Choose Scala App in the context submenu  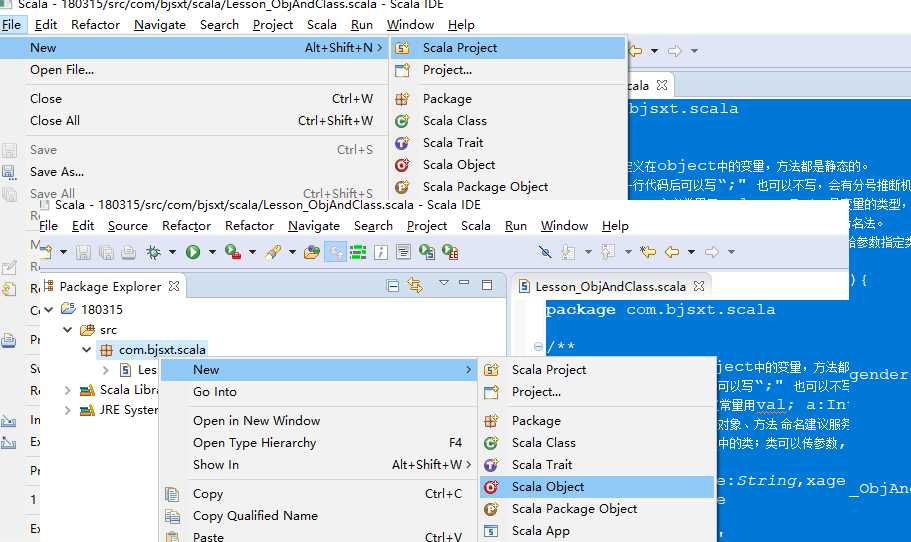click(x=597, y=531)
